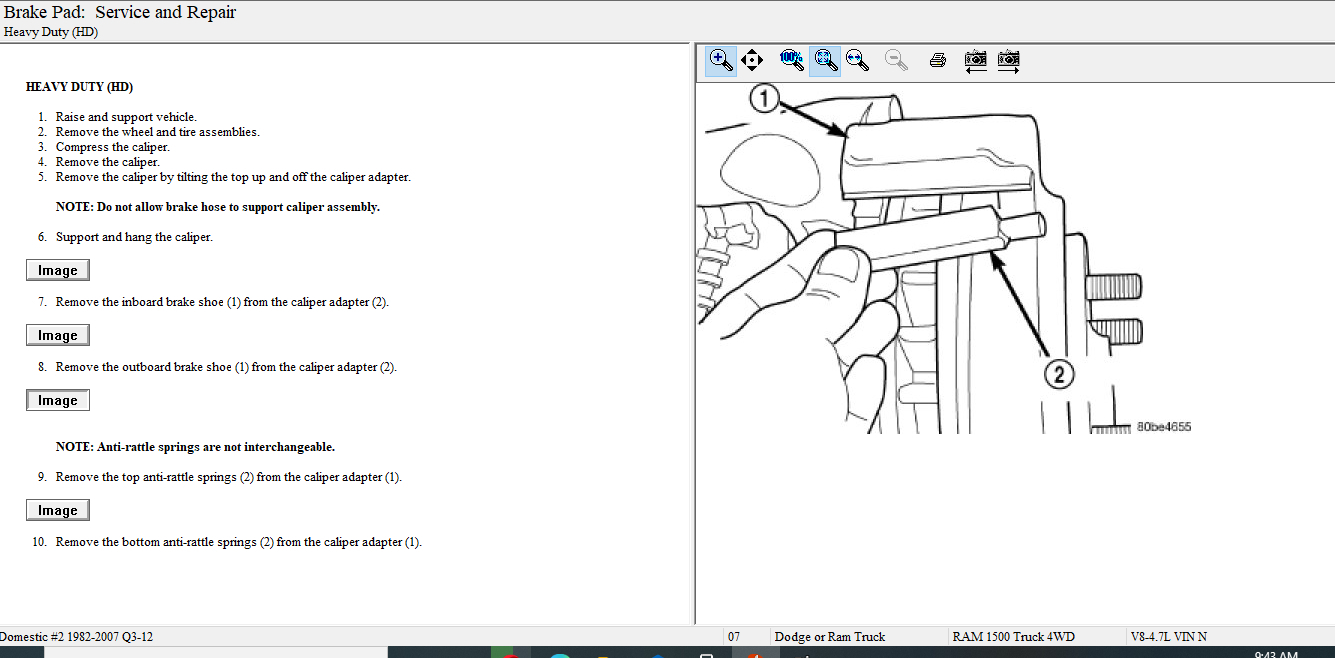This screenshot has height=658, width=1335.
Task: Click step 5 about tilting the caliper
Action: (233, 177)
